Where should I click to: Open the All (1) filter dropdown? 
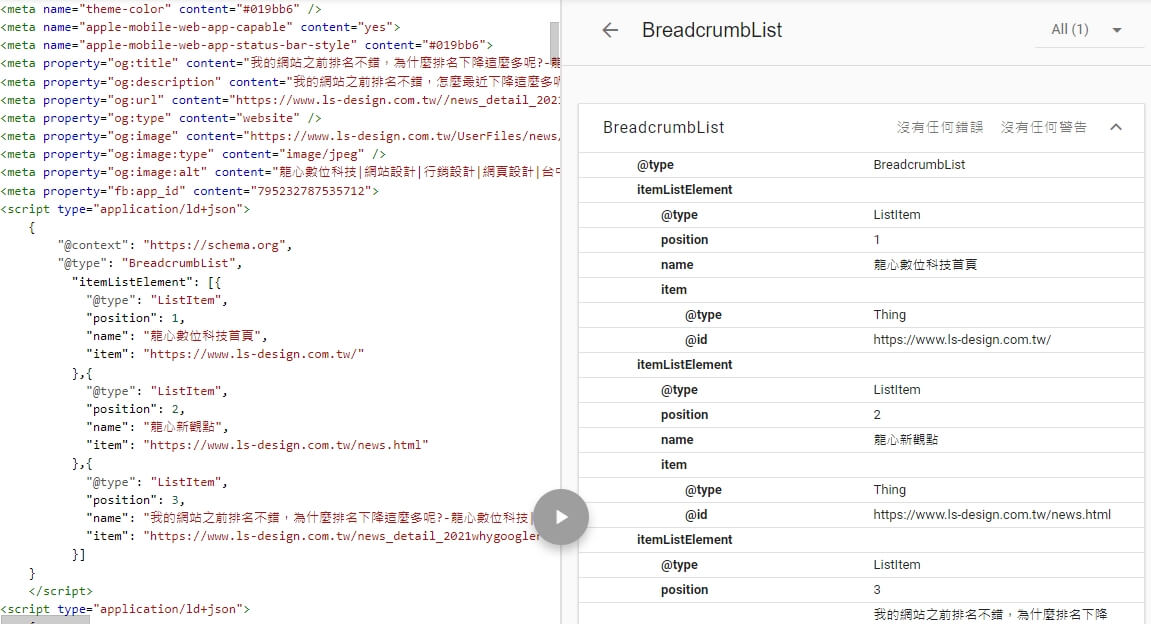coord(1089,30)
